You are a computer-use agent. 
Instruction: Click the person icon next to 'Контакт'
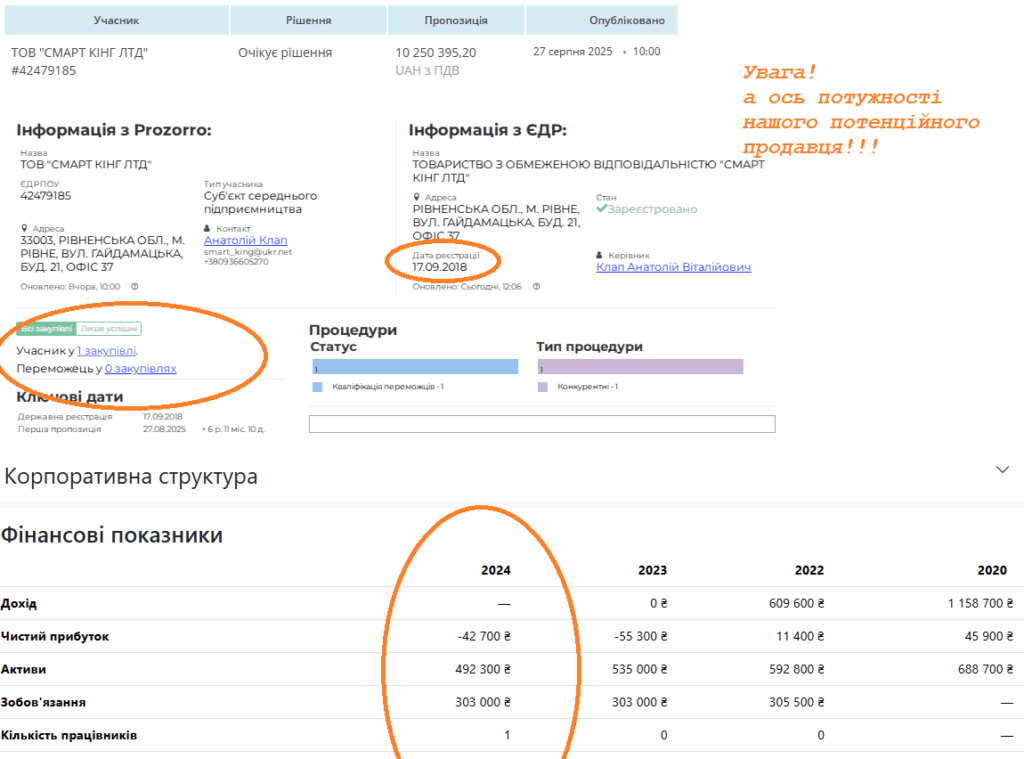click(x=207, y=229)
